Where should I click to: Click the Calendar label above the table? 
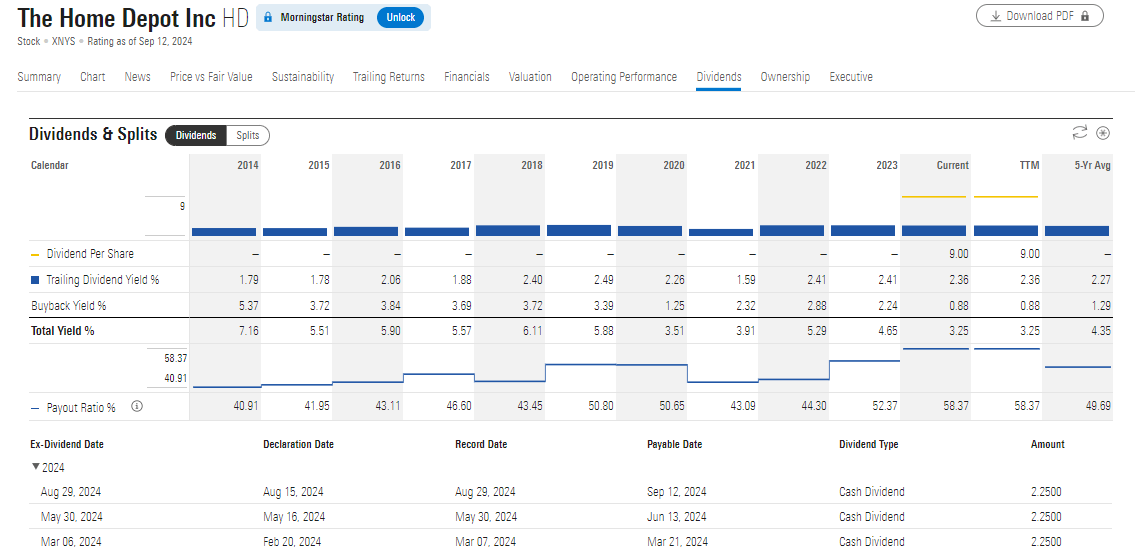click(50, 165)
